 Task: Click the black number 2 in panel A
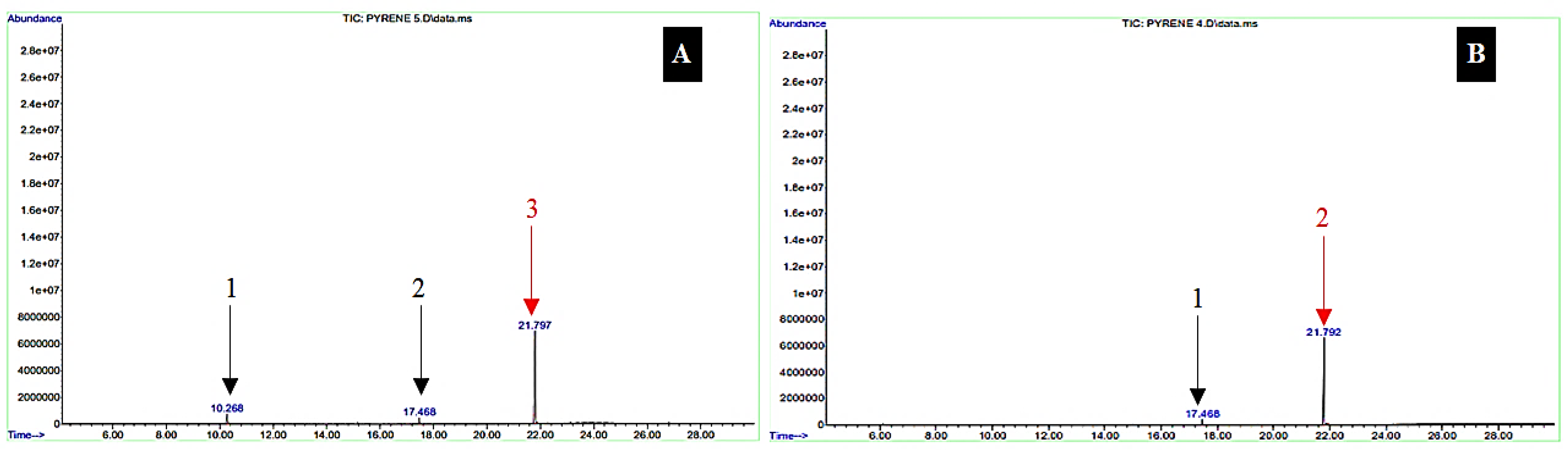click(x=418, y=288)
